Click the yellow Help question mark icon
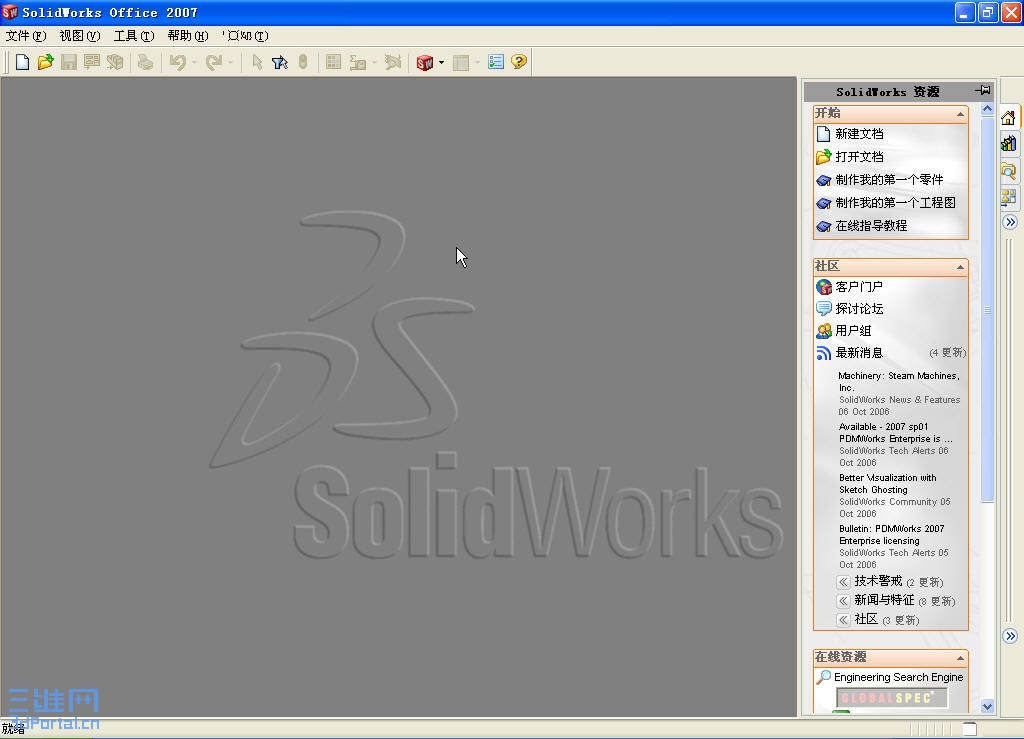1024x739 pixels. point(519,62)
